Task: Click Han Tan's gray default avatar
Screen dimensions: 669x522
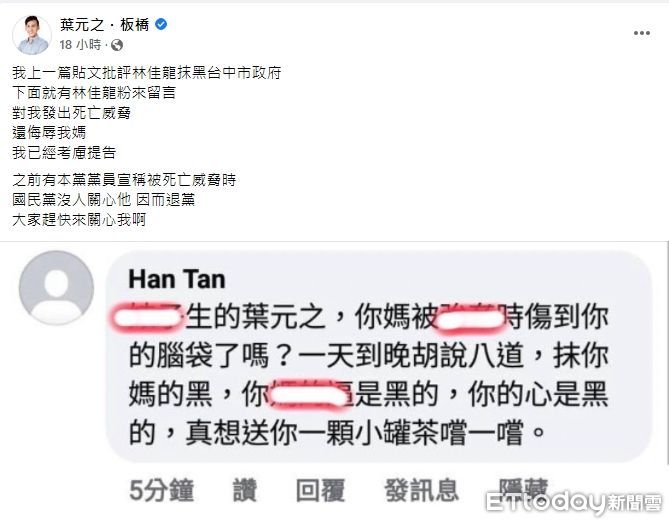Action: [56, 288]
